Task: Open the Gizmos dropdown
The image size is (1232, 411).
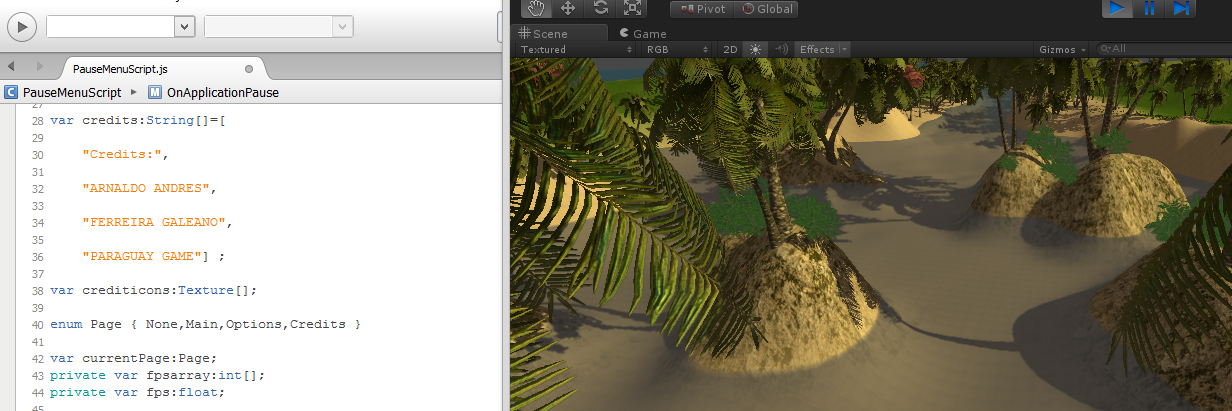Action: (x=1062, y=49)
